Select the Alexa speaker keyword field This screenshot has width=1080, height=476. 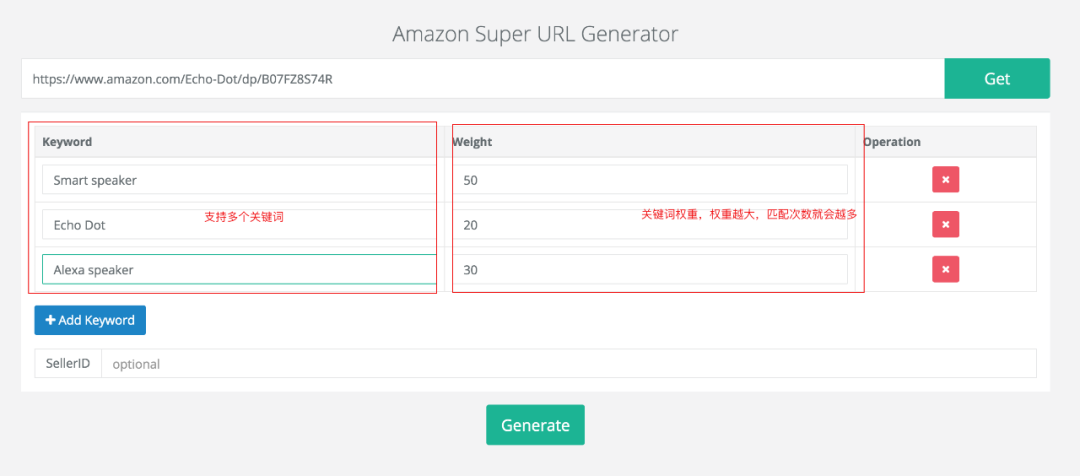click(x=236, y=270)
